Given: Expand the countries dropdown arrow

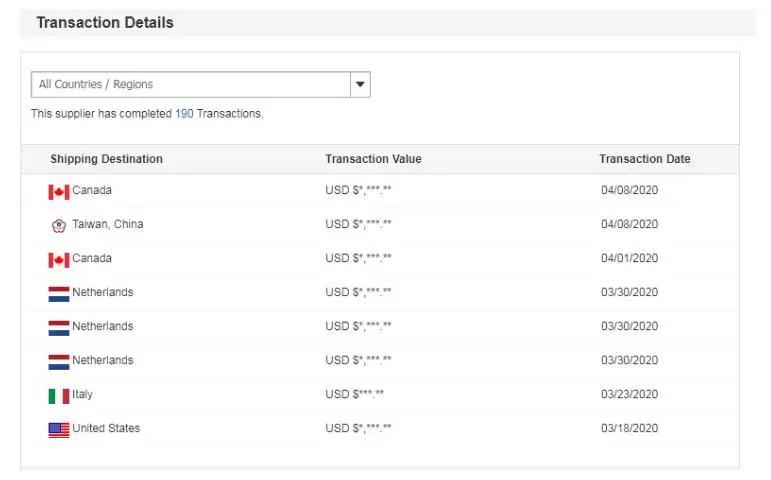Looking at the screenshot, I should coord(360,85).
